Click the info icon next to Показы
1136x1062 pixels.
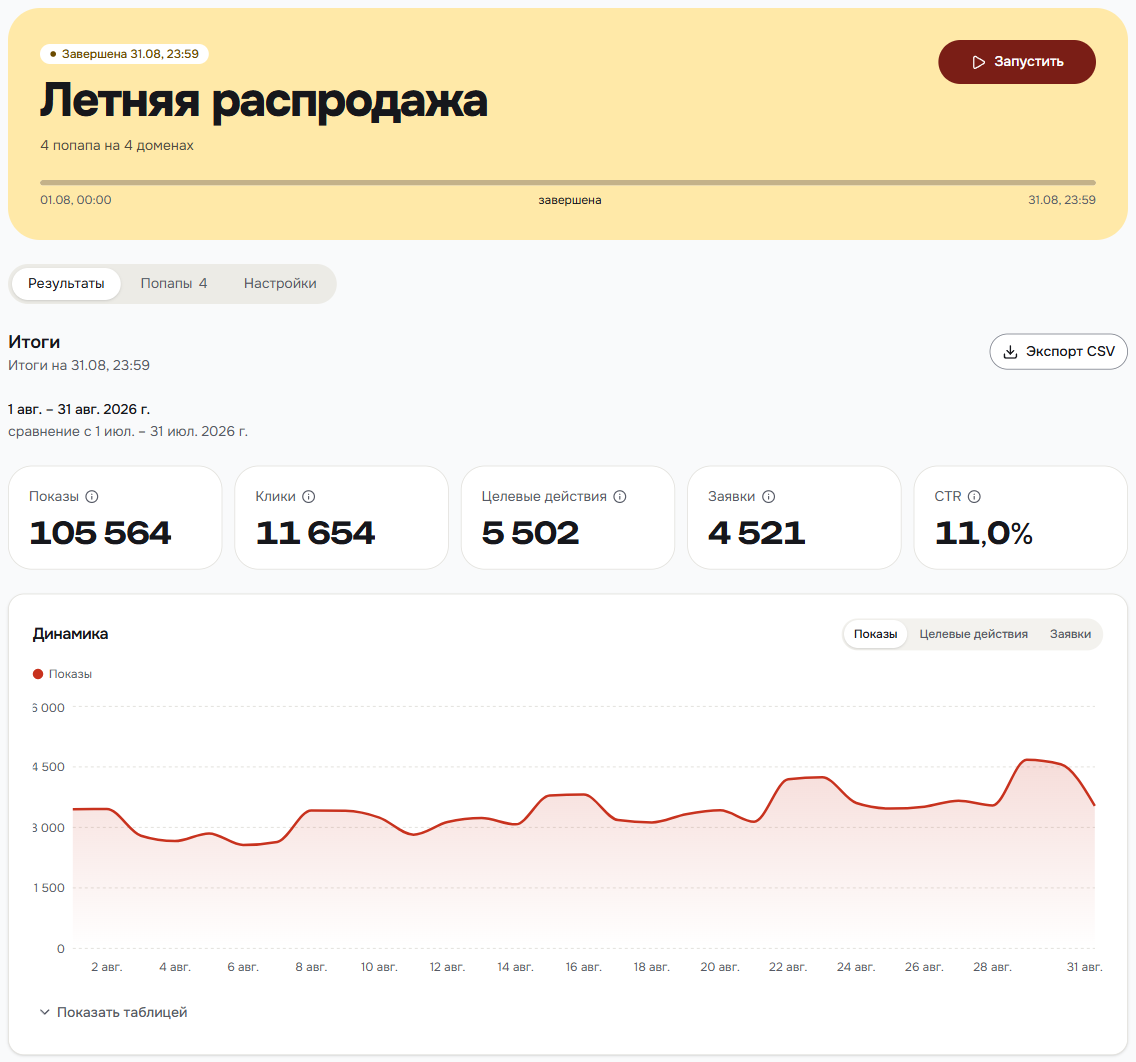click(x=92, y=497)
